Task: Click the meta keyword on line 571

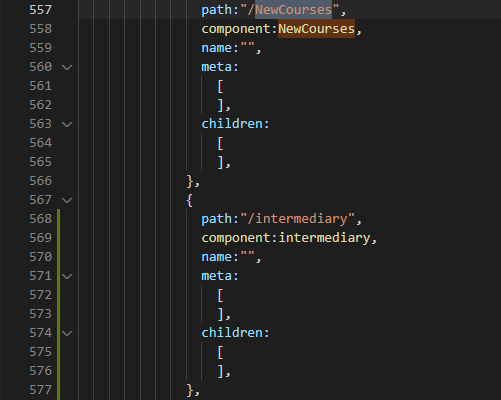Action: (217, 276)
